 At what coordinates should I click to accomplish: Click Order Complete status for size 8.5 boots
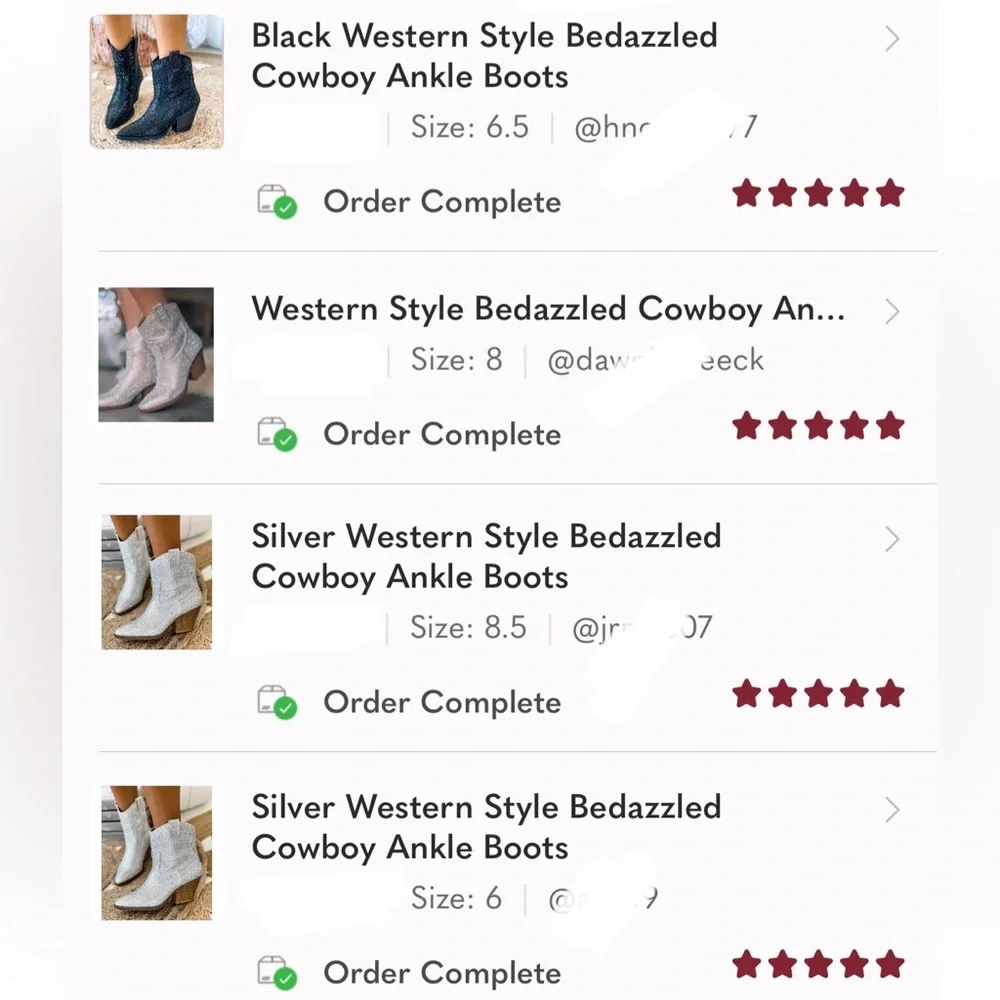click(x=442, y=703)
